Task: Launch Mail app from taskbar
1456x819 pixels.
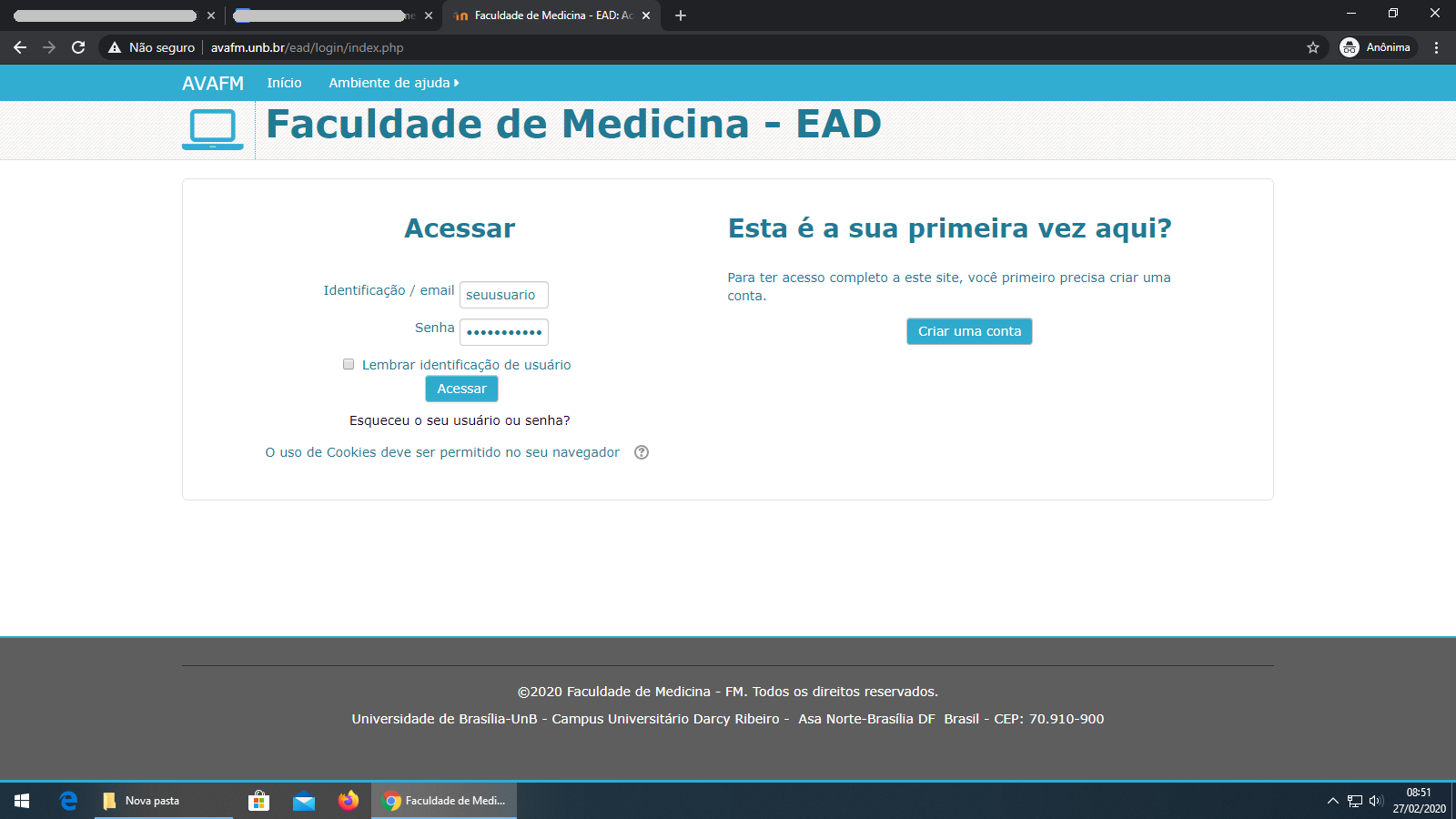Action: [x=304, y=801]
